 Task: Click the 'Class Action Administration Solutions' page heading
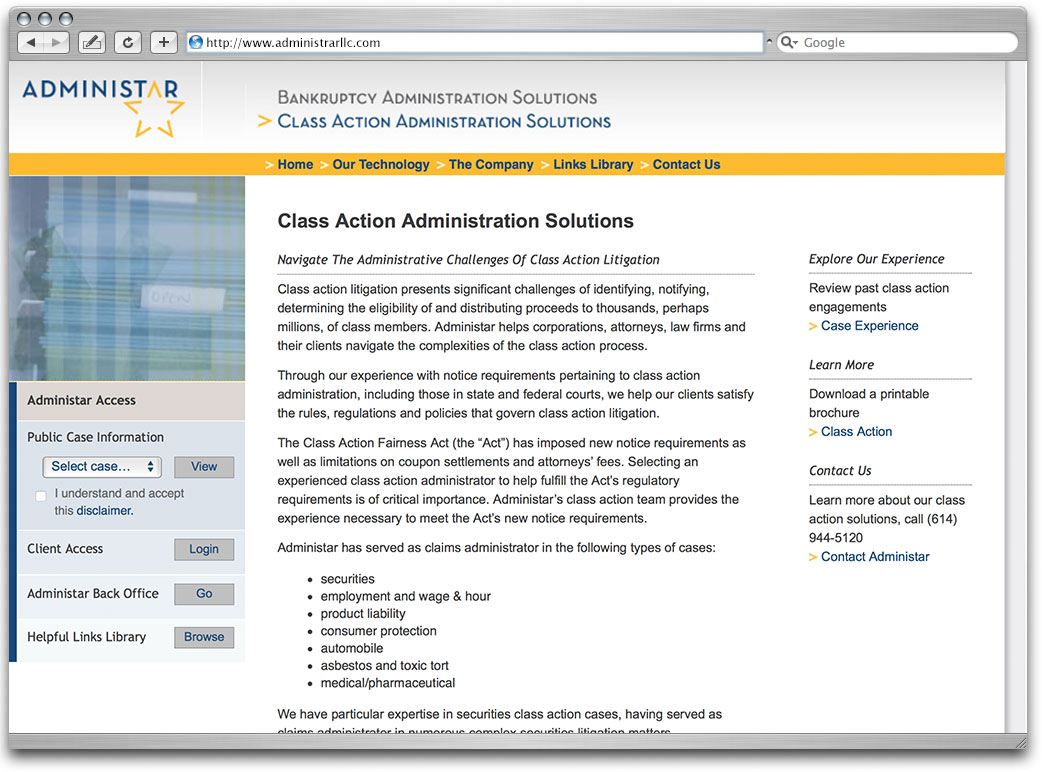(x=455, y=221)
